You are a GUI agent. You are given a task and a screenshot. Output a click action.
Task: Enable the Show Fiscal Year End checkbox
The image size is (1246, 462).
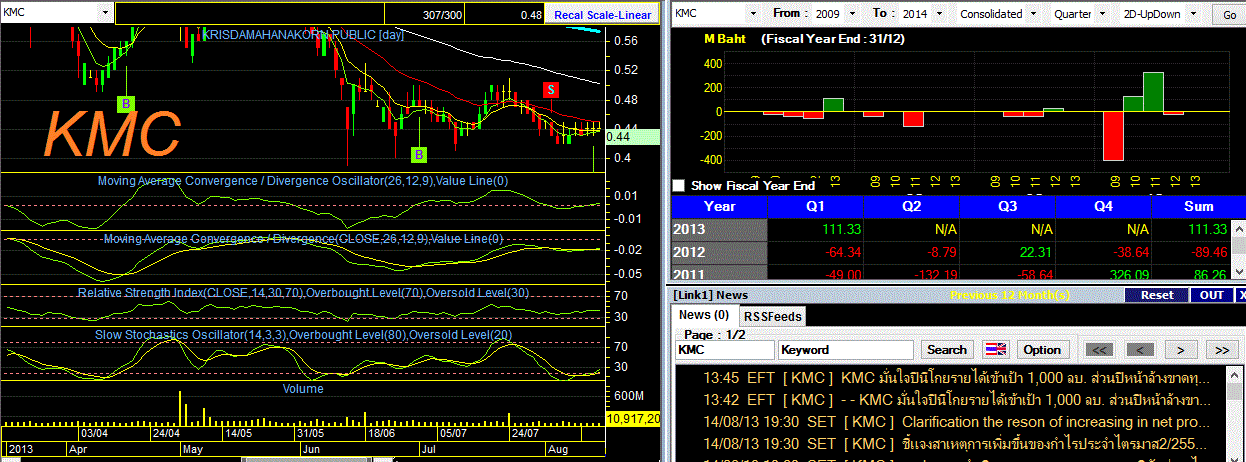point(680,186)
